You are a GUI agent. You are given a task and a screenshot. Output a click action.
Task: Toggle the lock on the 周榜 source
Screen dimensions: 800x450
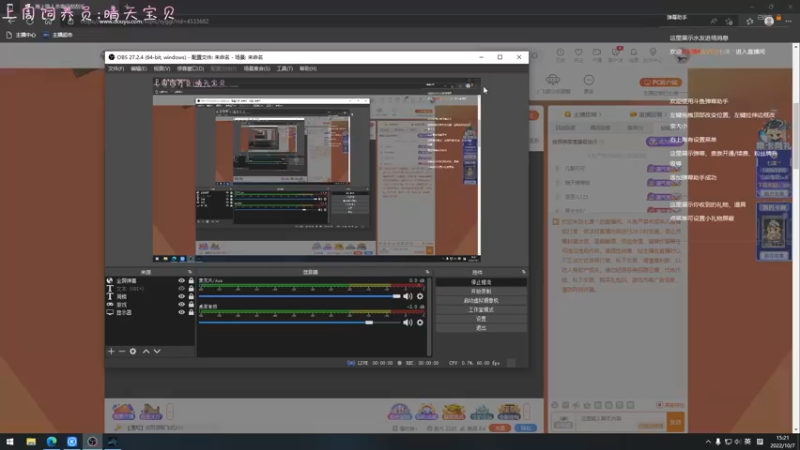[191, 296]
